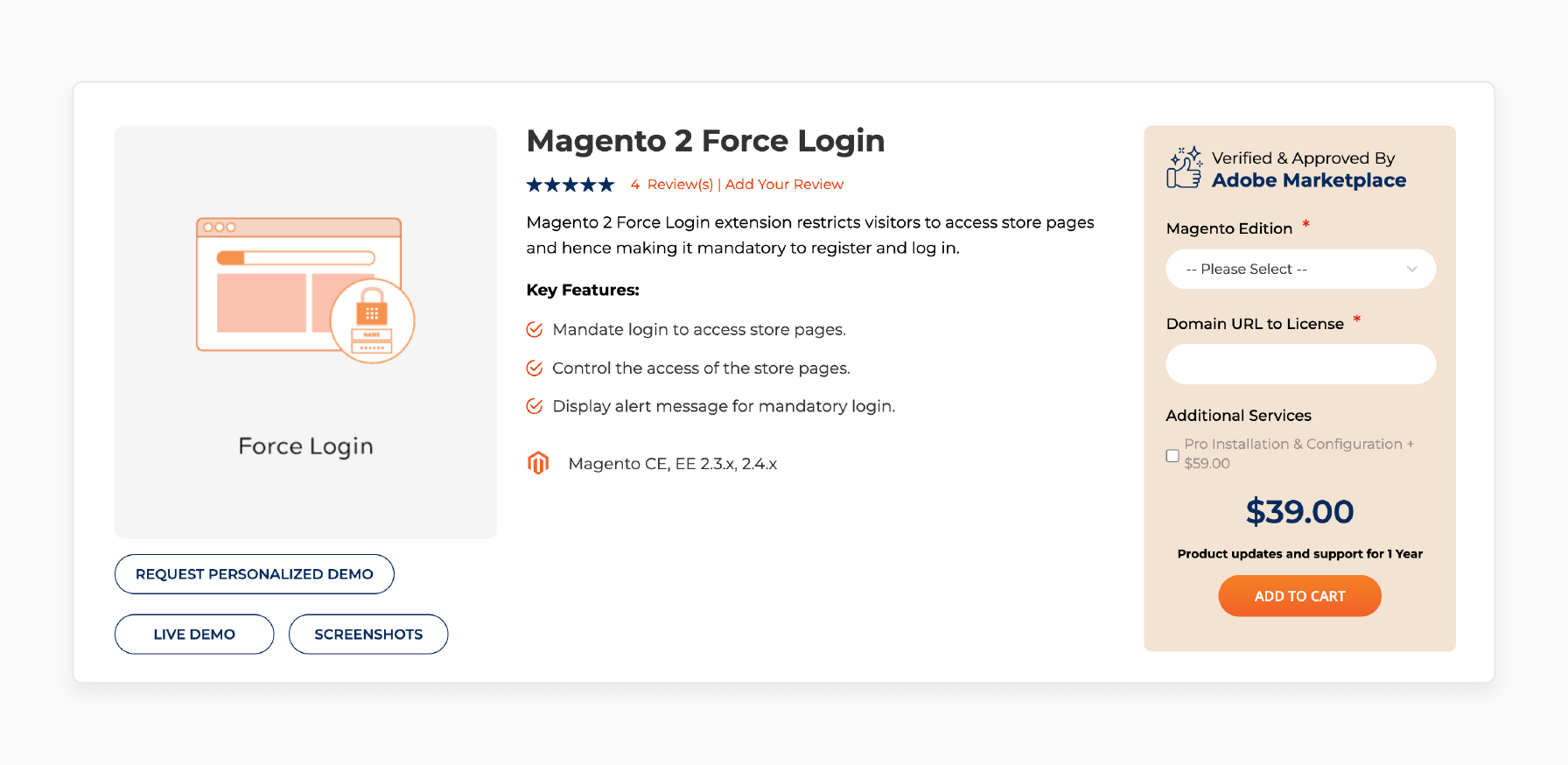Click the Adobe Marketplace text
The width and height of the screenshot is (1568, 765).
(1309, 180)
